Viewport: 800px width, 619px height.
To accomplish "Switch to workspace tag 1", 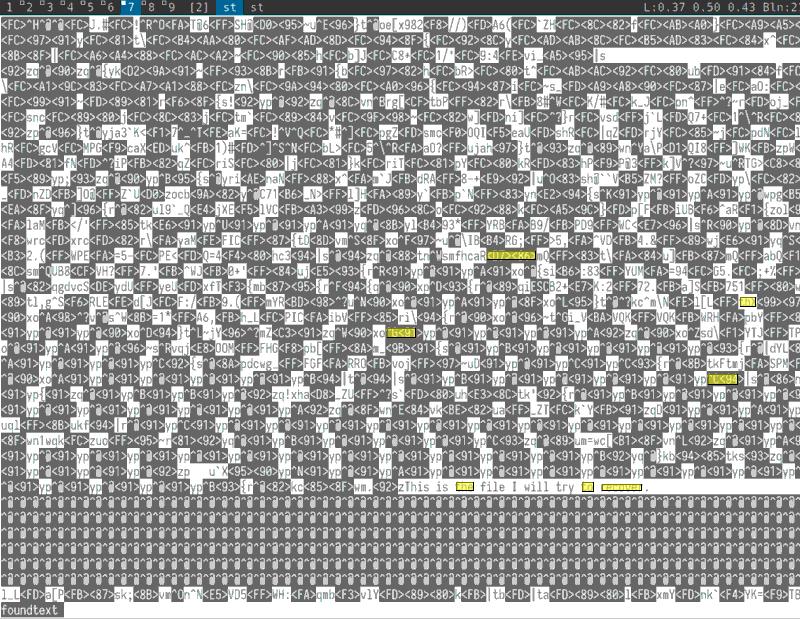I will click(9, 7).
